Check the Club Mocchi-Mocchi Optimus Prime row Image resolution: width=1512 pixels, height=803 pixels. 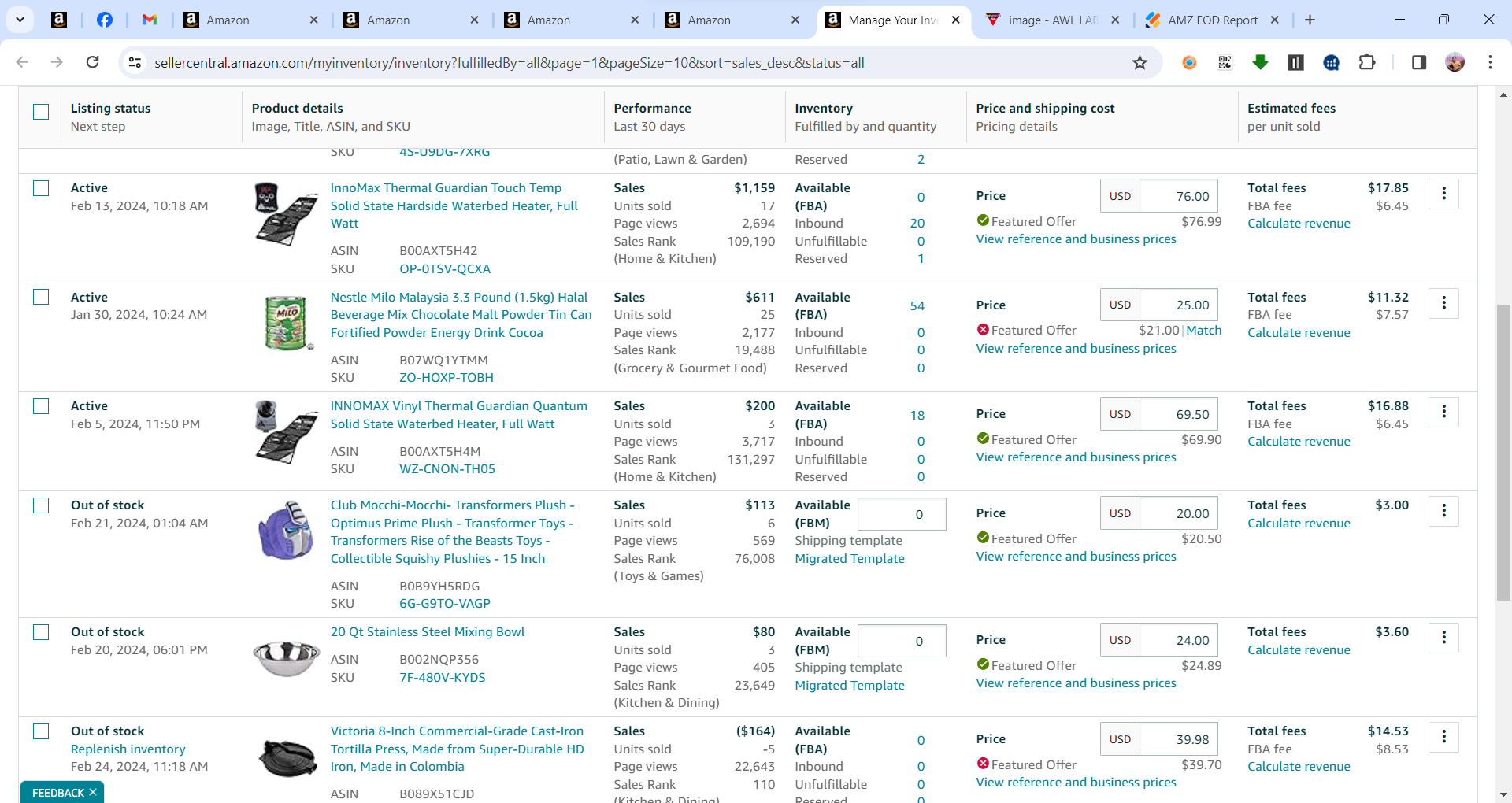(41, 505)
